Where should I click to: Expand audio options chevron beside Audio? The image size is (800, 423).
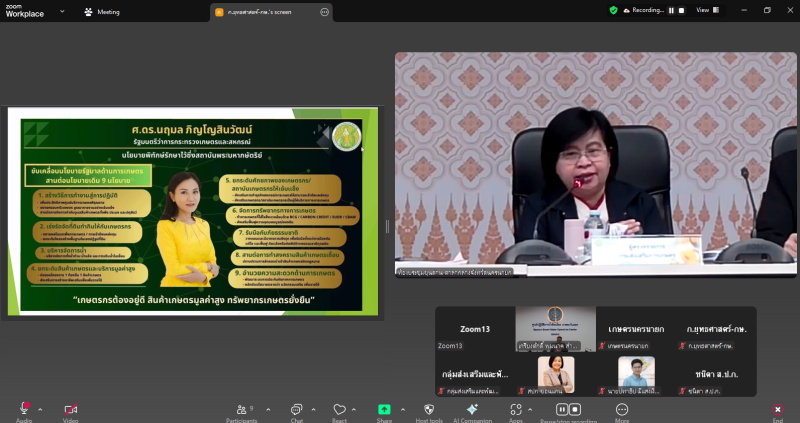coord(40,409)
